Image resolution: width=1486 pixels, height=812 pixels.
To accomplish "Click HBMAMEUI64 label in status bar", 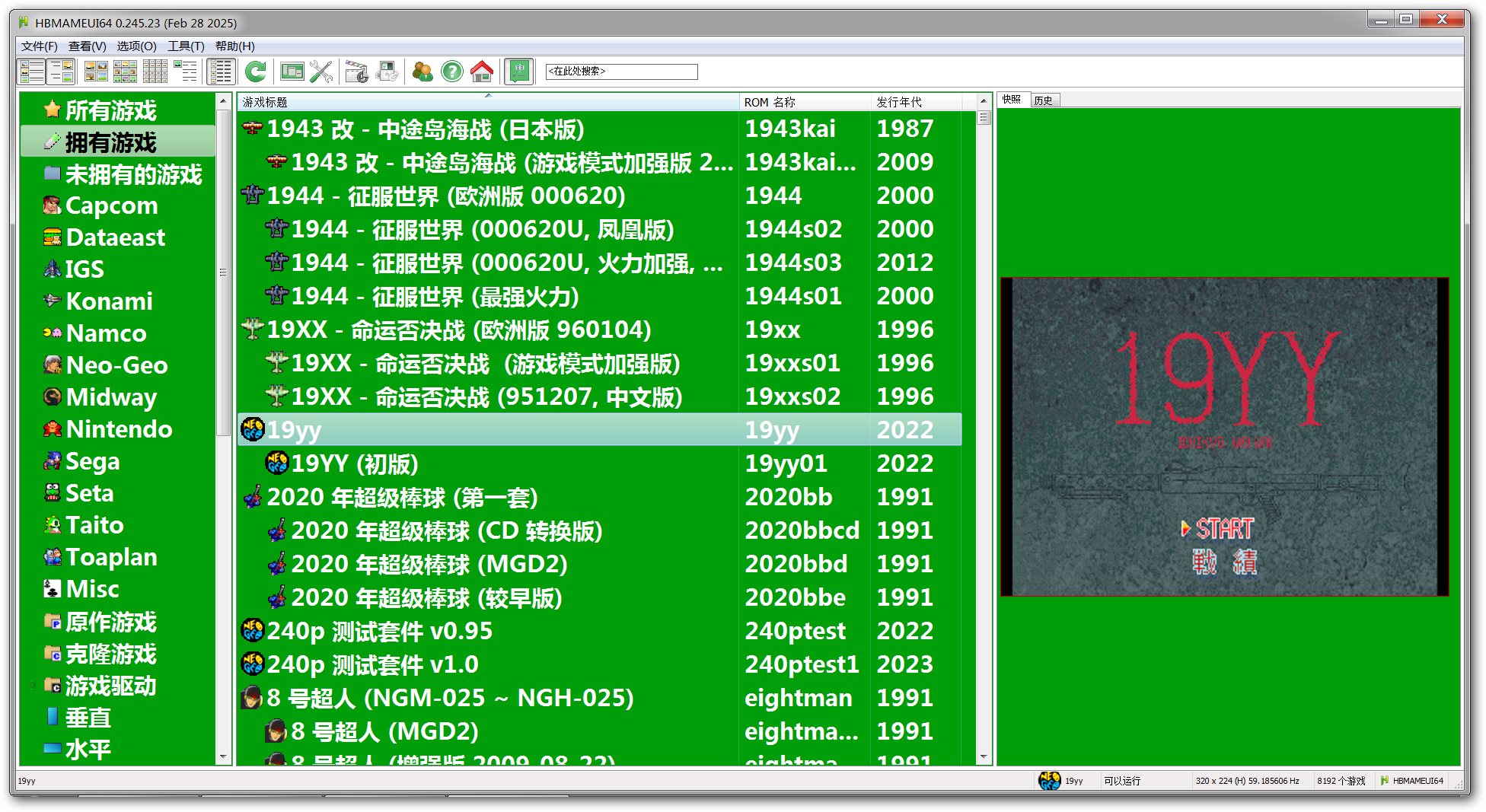I will (1417, 781).
